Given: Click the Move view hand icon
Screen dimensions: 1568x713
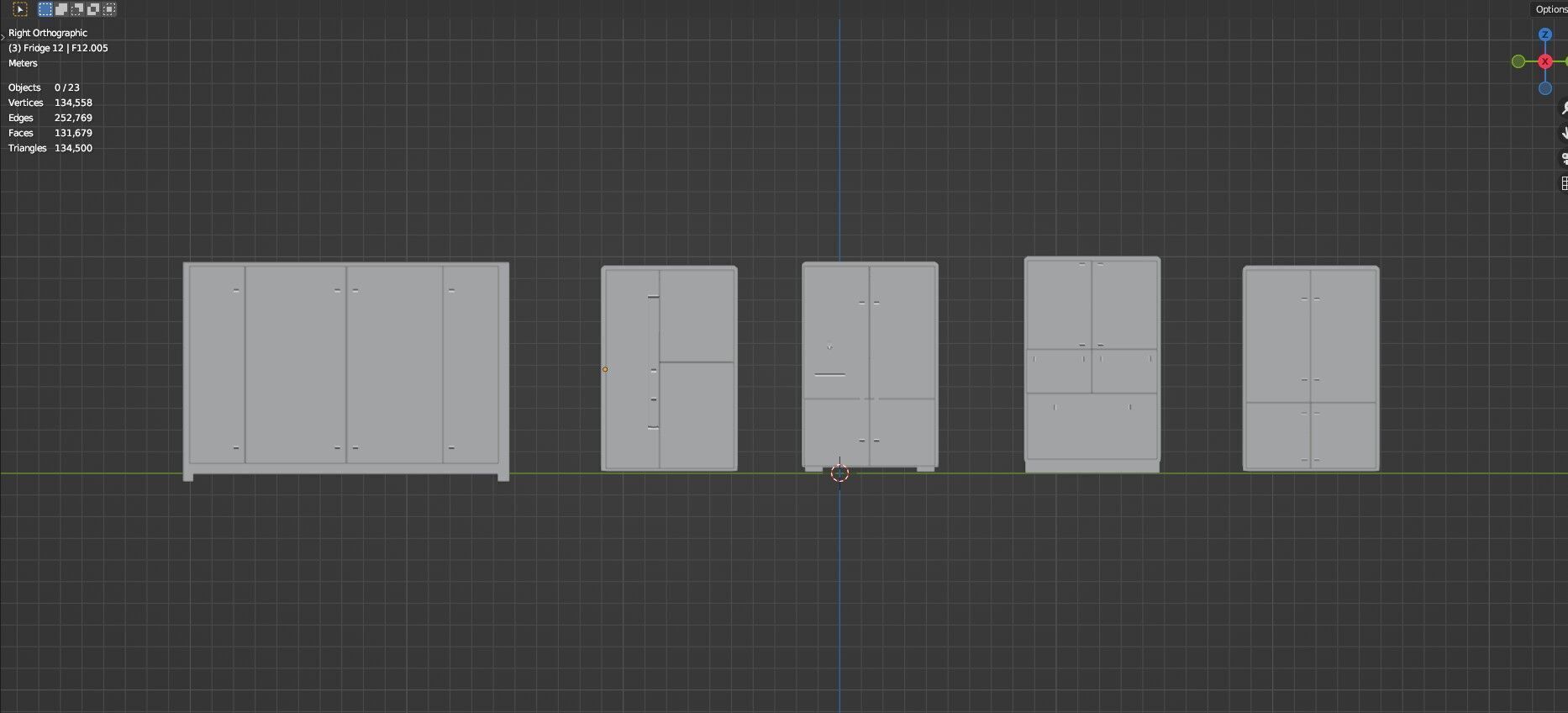Looking at the screenshot, I should (1564, 133).
